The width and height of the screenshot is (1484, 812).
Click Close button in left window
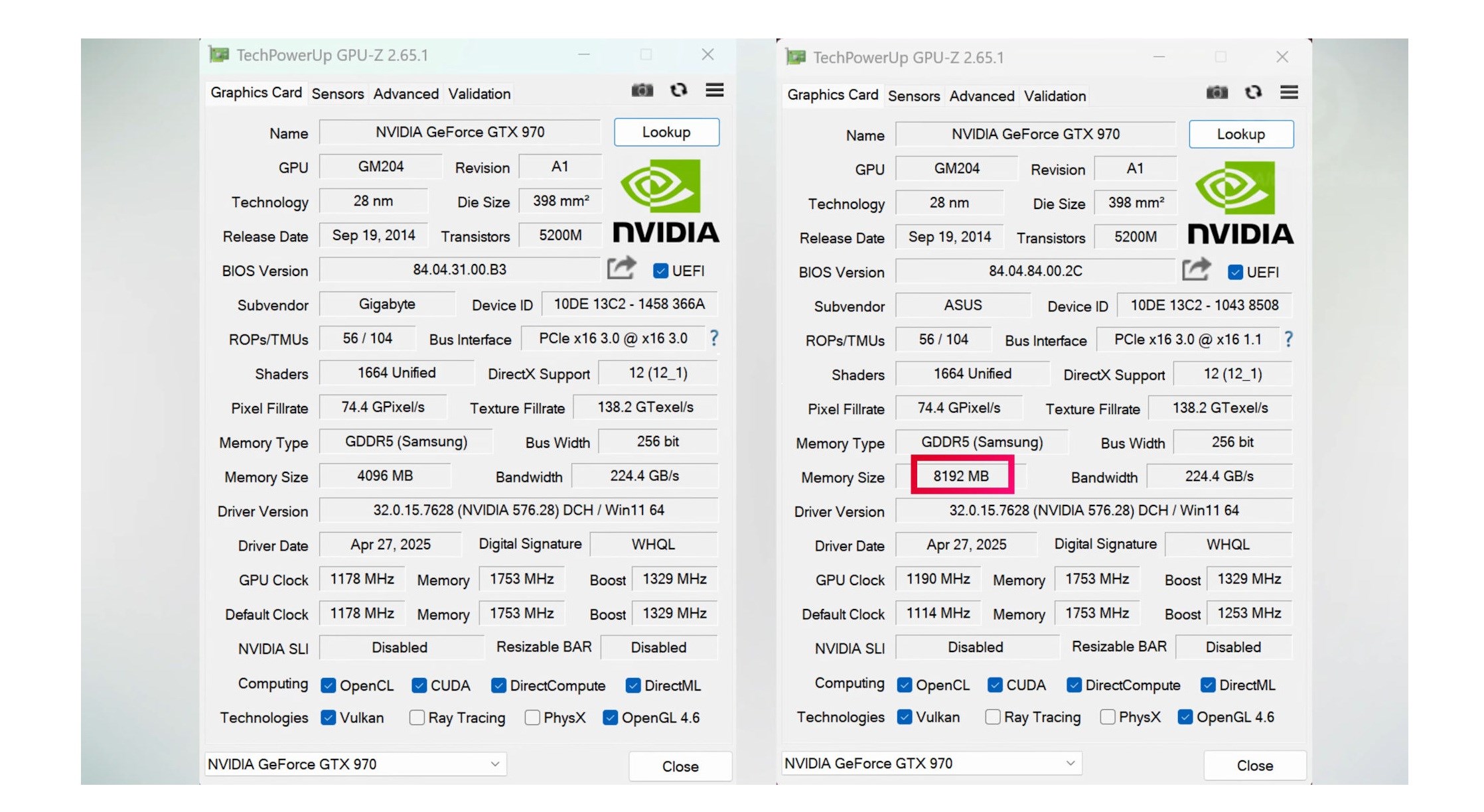680,766
